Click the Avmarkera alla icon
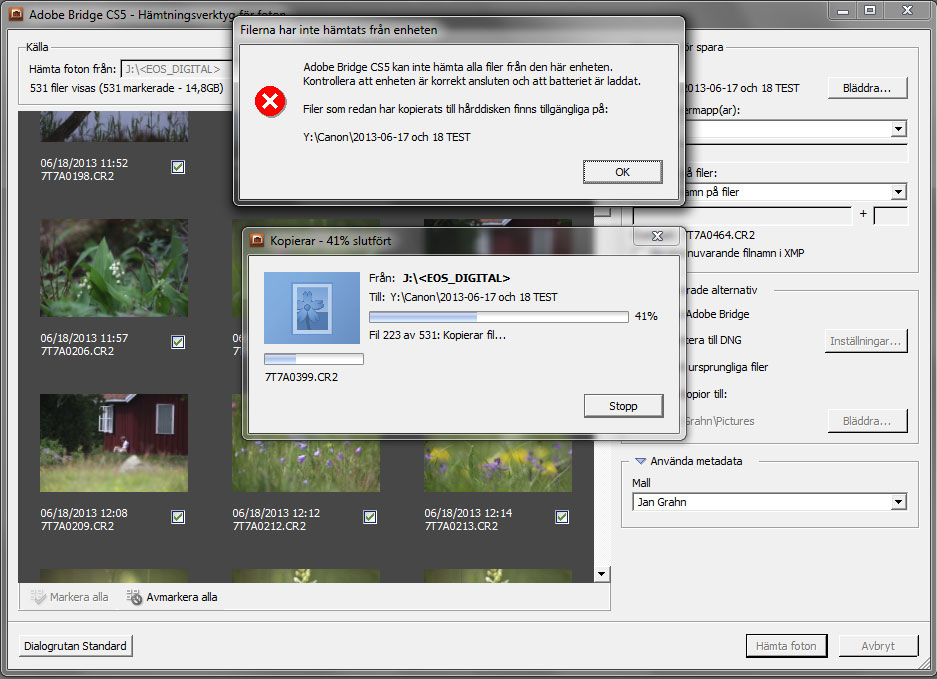937x679 pixels. click(x=134, y=597)
